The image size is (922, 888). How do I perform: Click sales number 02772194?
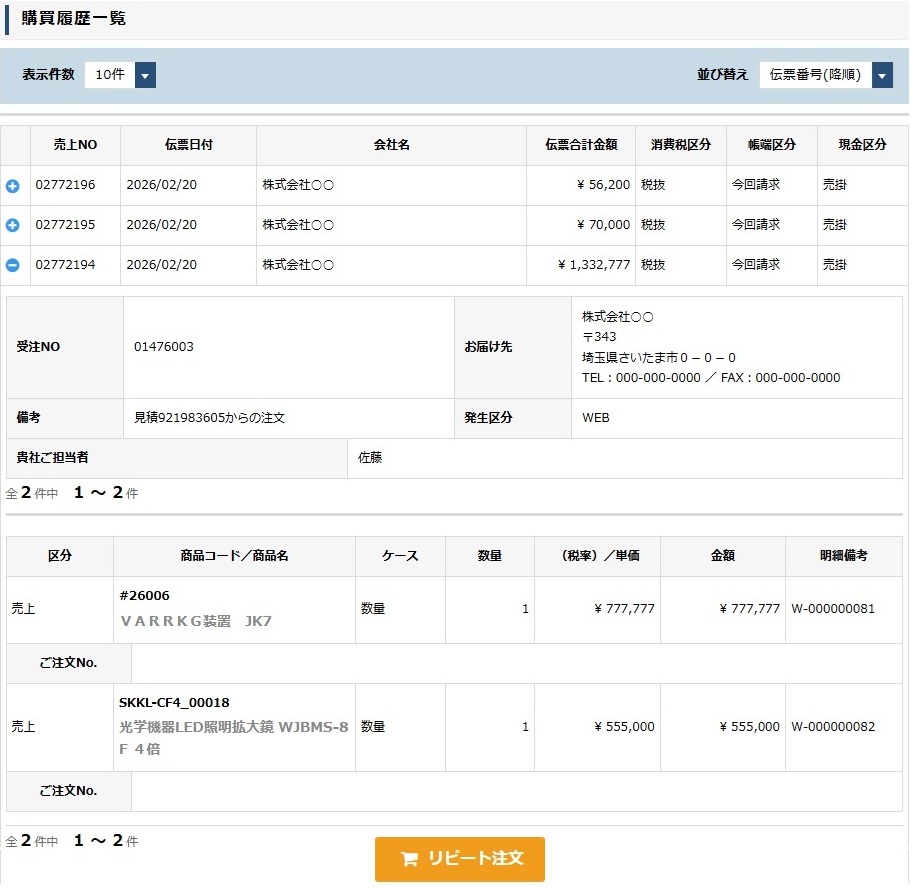(65, 265)
